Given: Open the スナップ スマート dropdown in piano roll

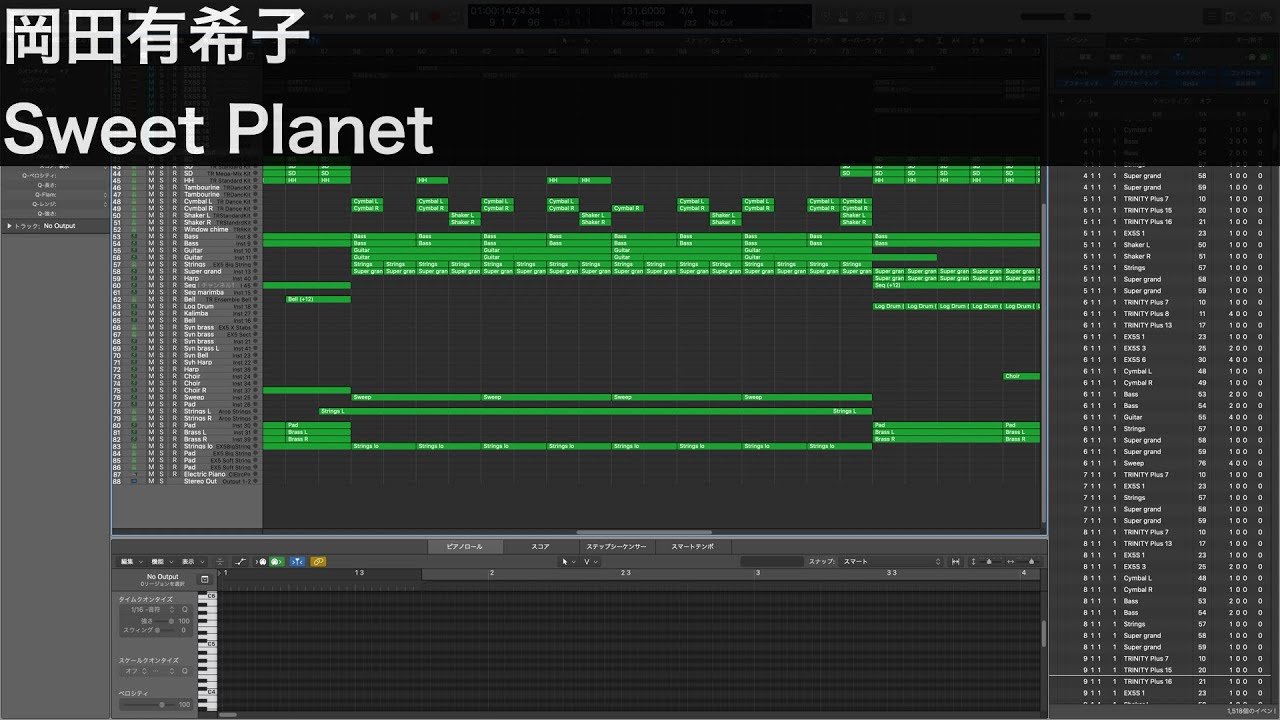Looking at the screenshot, I should click(x=890, y=562).
